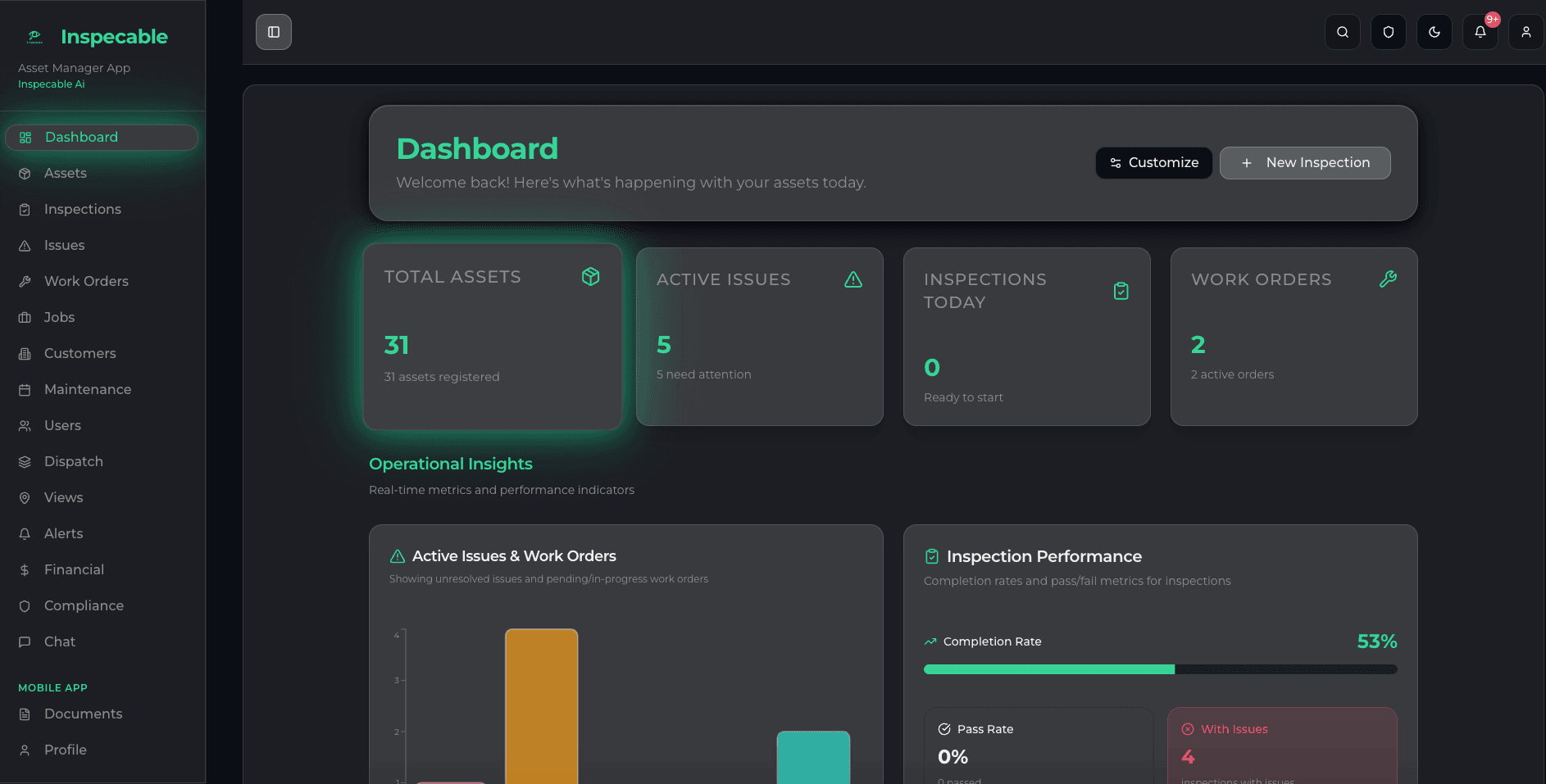Click the Completion Rate trend icon
Viewport: 1546px width, 784px height.
pyautogui.click(x=930, y=641)
